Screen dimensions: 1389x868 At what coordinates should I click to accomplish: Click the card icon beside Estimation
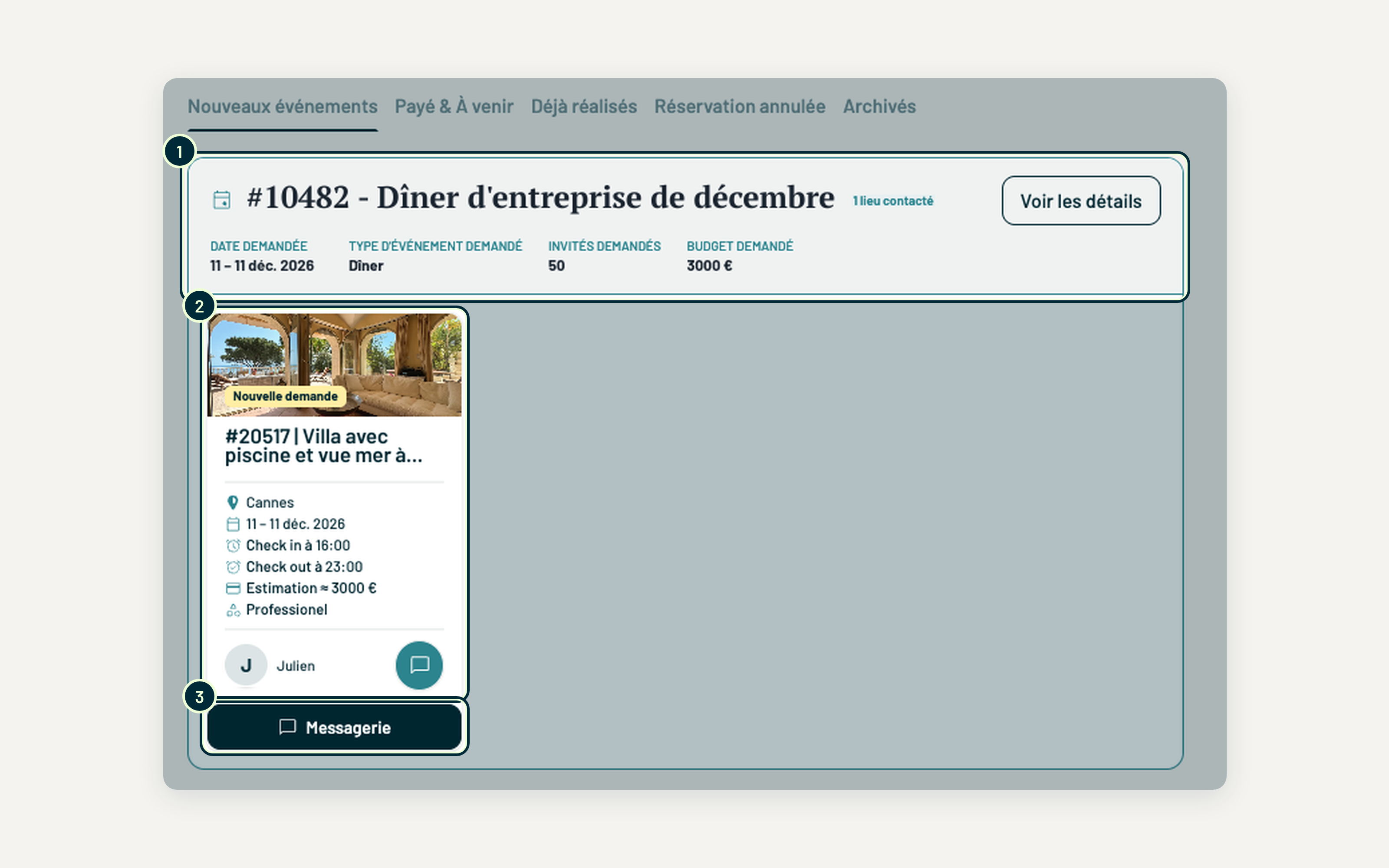pyautogui.click(x=233, y=589)
